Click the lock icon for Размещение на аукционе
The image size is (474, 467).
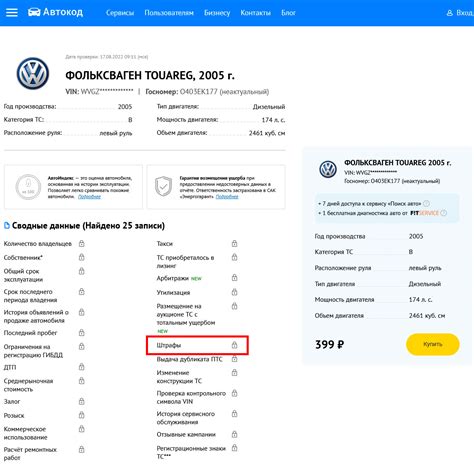point(235,306)
